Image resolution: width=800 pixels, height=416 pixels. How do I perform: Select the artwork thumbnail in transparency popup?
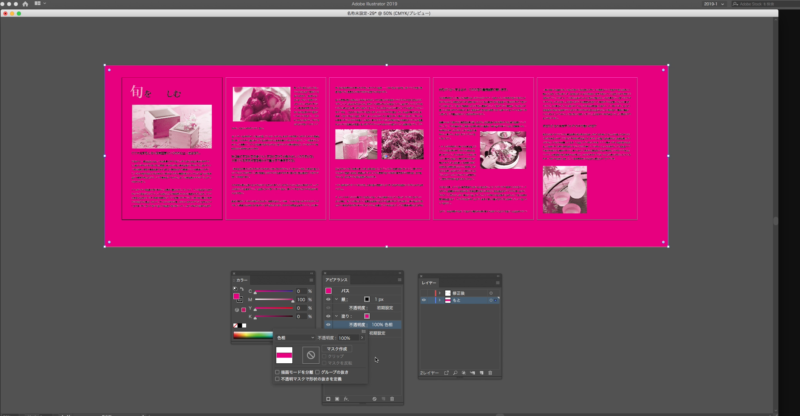point(284,355)
